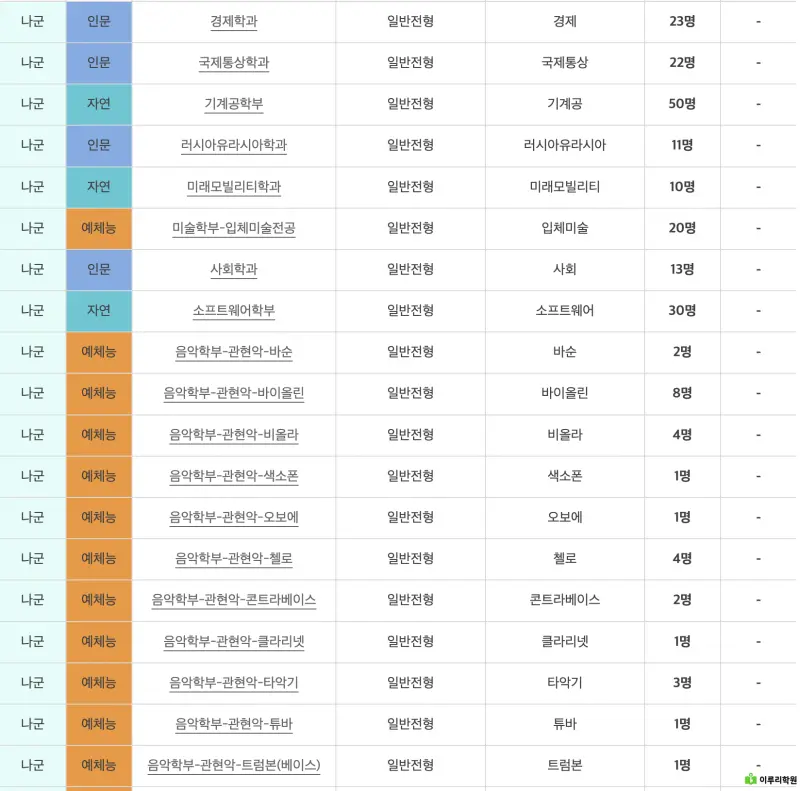Screen dimensions: 800x791
Task: Open the 음악학부-관현악-트럼본(베이스) link
Action: tap(234, 765)
